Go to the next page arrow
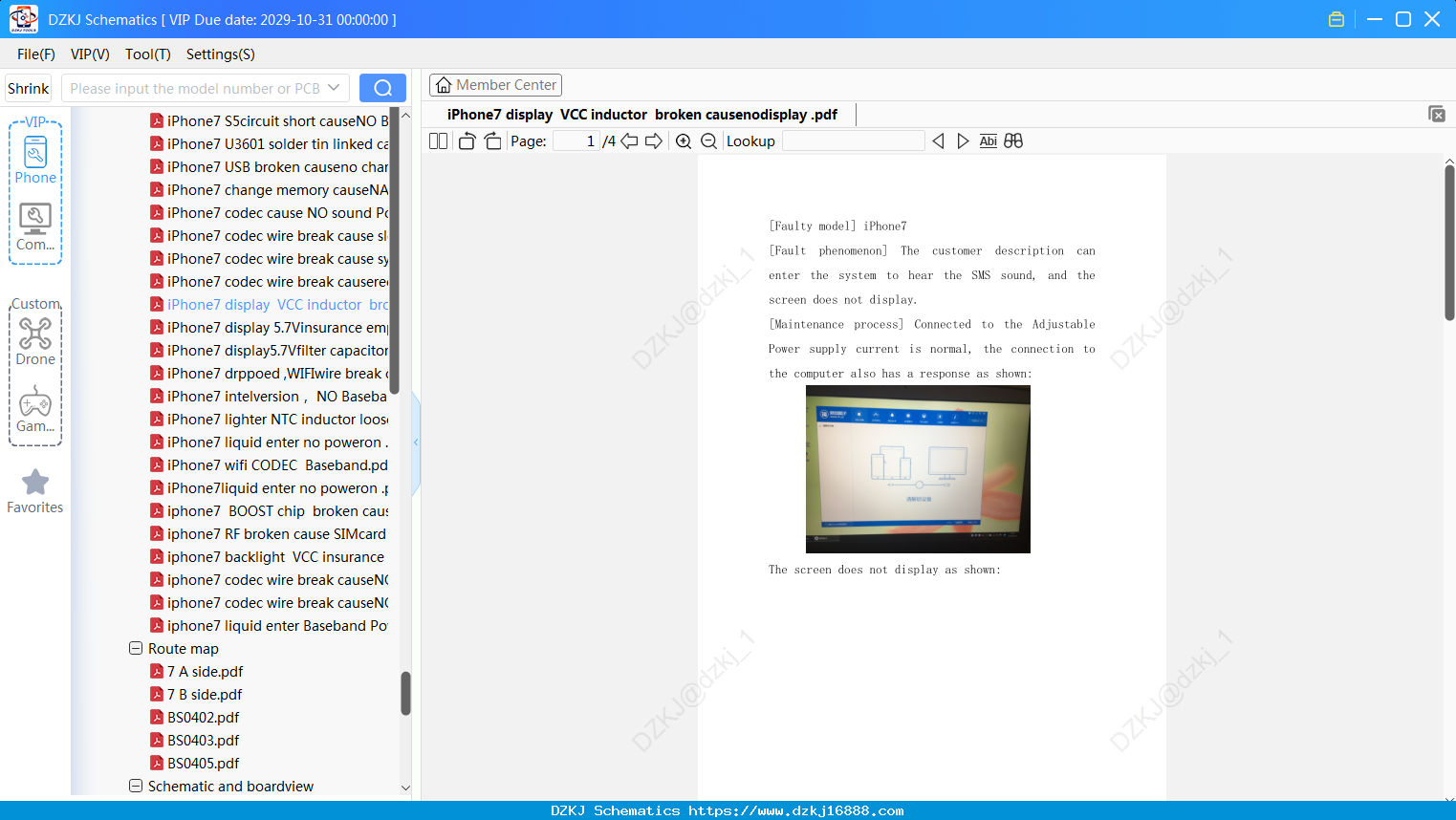 (x=654, y=141)
